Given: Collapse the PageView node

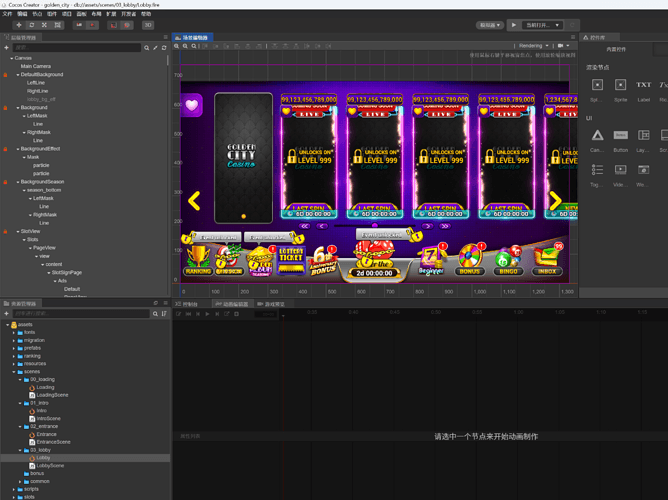Looking at the screenshot, I should 30,248.
